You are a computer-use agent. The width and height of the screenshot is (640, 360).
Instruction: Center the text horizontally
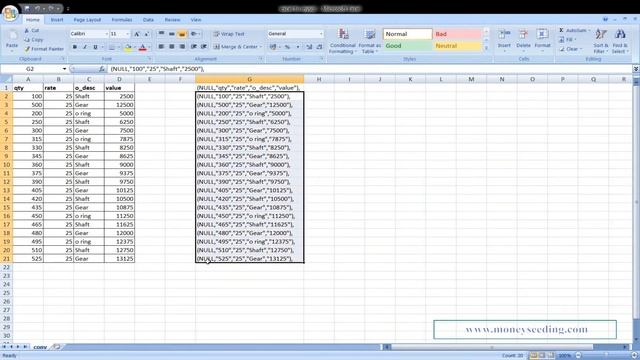pyautogui.click(x=172, y=47)
